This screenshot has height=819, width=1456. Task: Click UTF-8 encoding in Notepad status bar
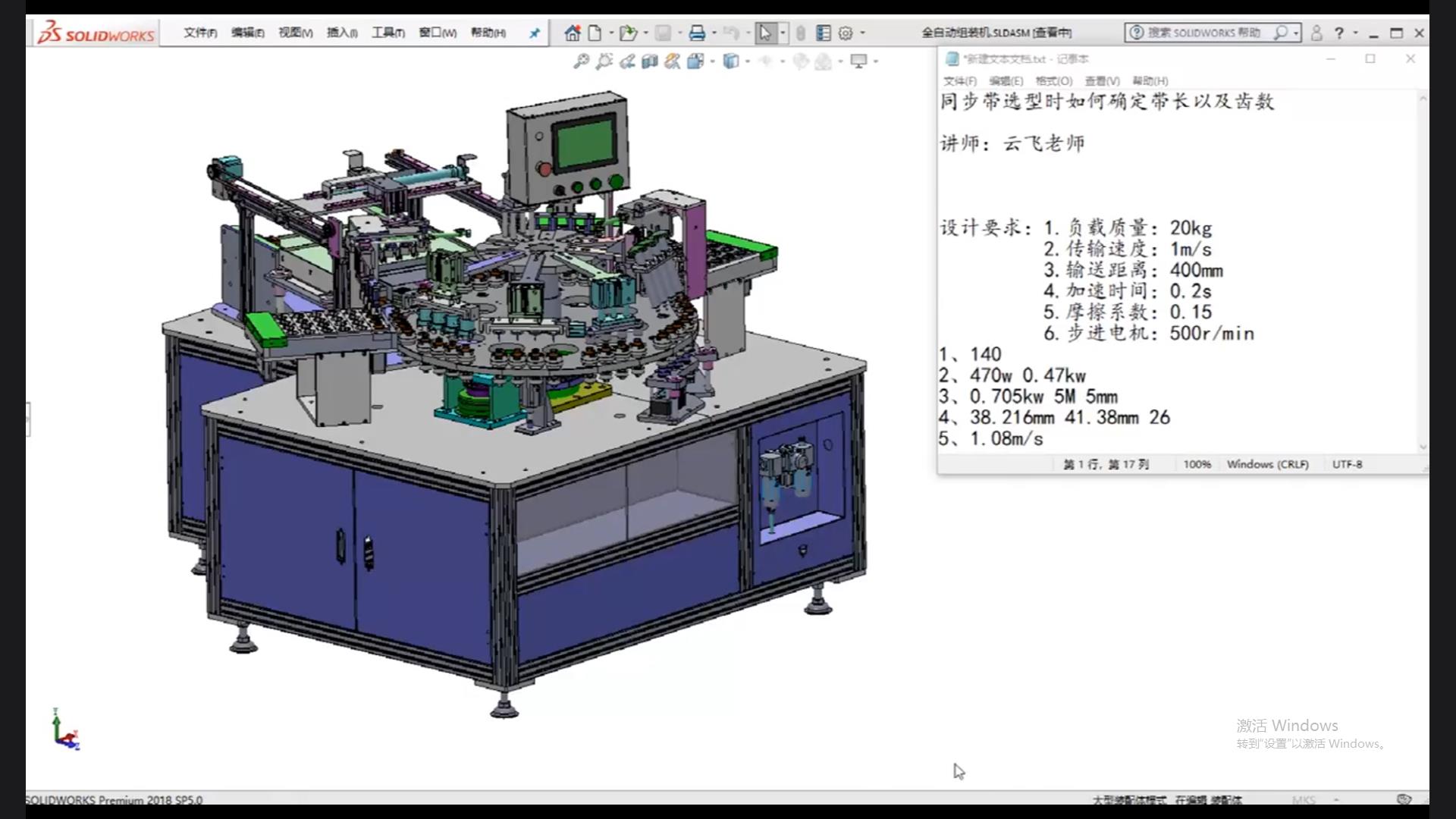[1348, 464]
